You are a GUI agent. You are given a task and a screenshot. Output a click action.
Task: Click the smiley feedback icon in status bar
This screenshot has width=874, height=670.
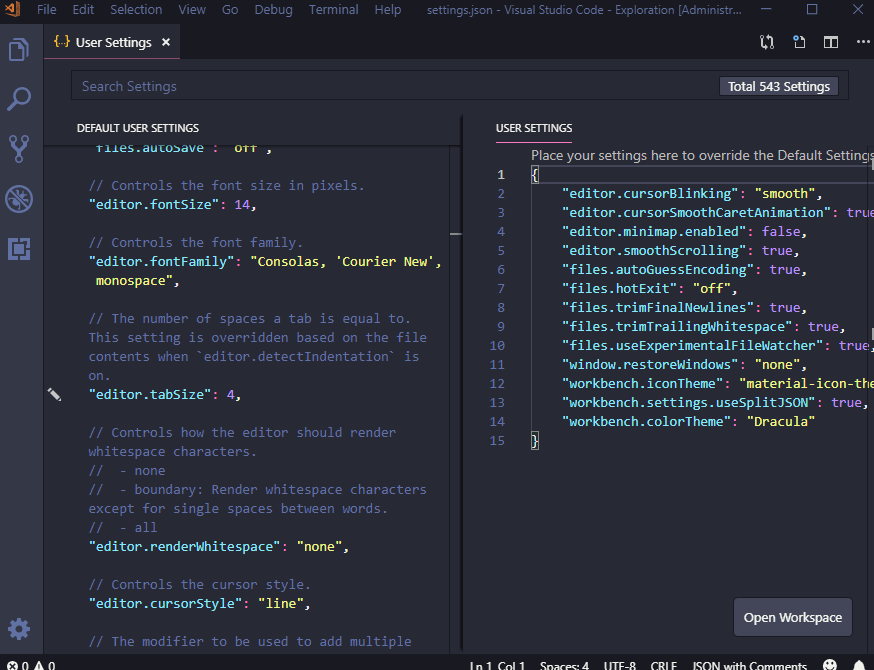click(x=829, y=663)
